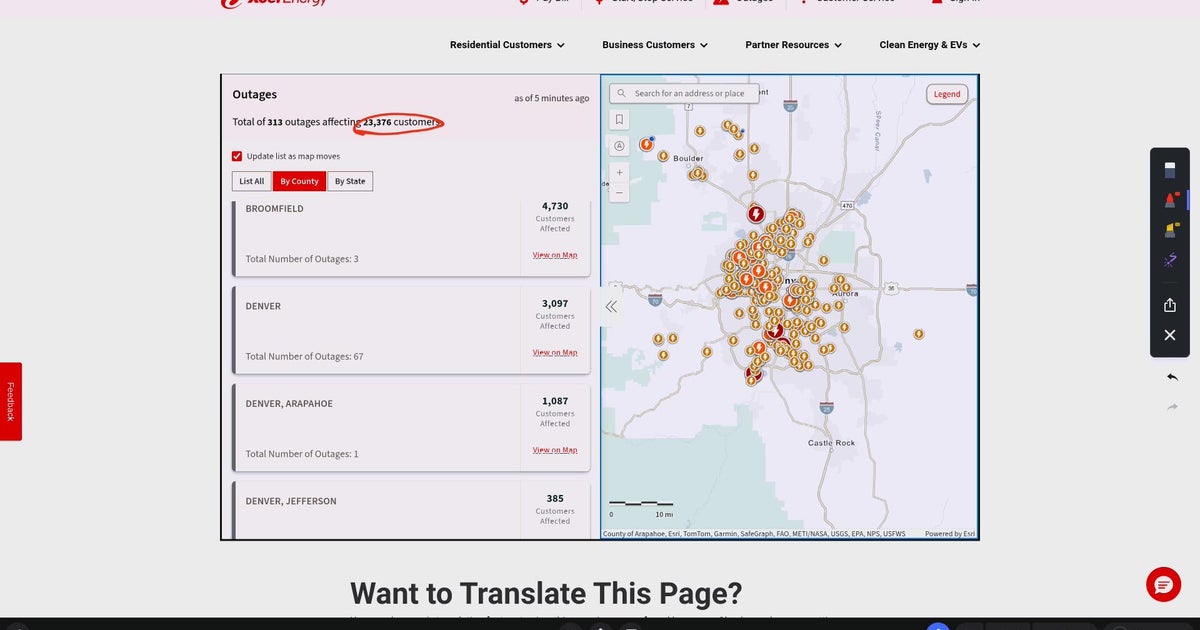Viewport: 1200px width, 630px height.
Task: Click the orange outage marker west of Boulder
Action: [x=646, y=144]
